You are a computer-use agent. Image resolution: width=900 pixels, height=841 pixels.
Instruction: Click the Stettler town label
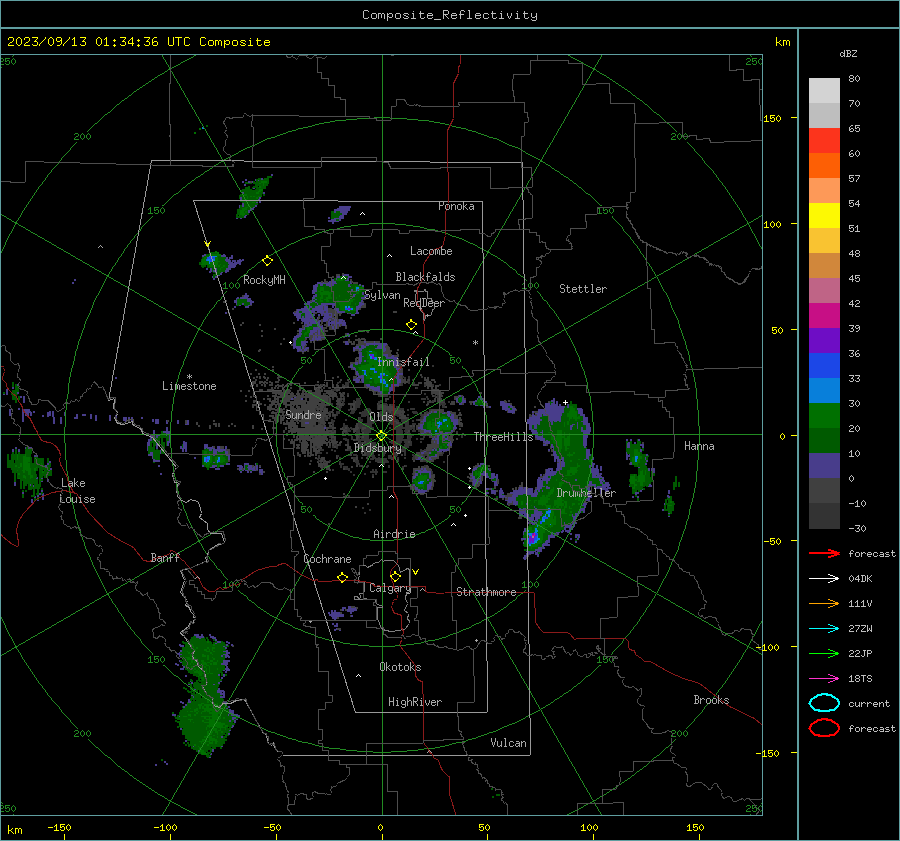tap(583, 289)
